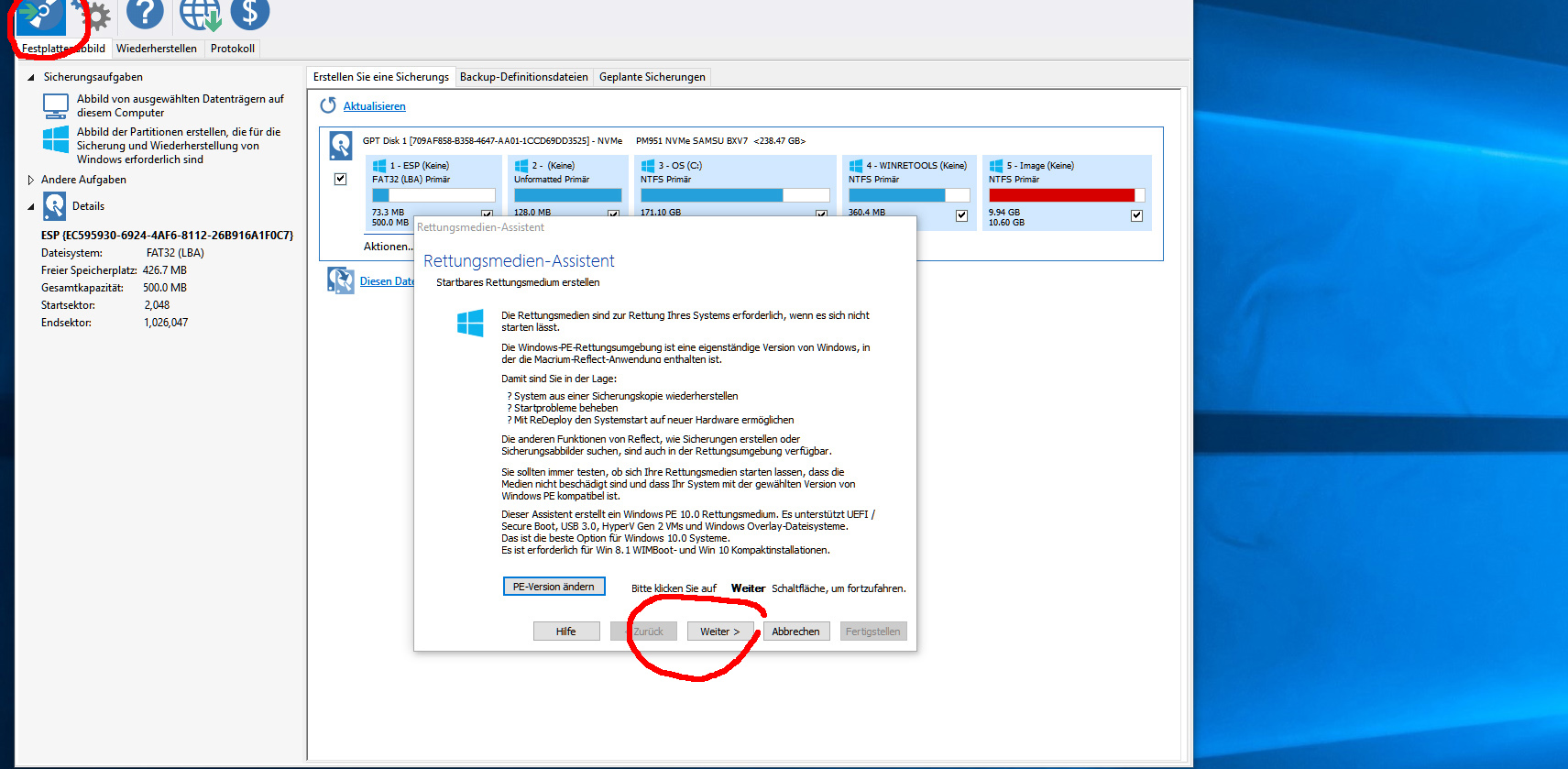Click Weiter > to continue the wizard
The height and width of the screenshot is (769, 1568).
point(720,632)
